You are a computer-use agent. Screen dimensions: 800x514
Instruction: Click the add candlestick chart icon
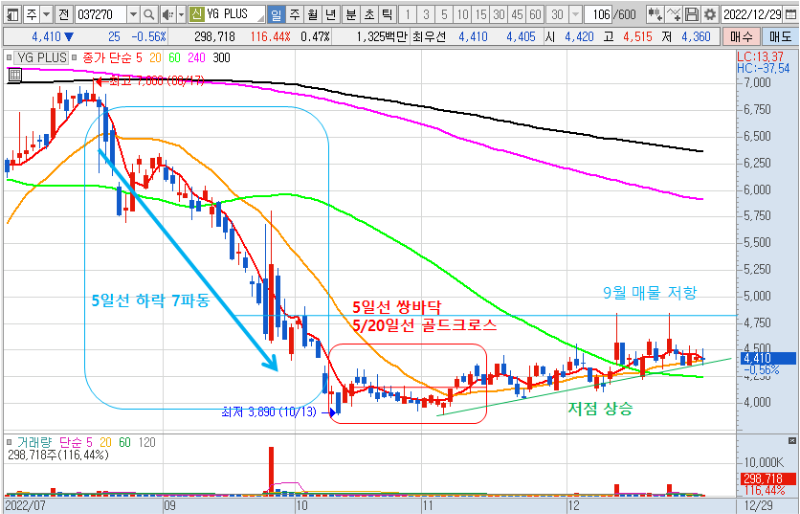[x=655, y=14]
